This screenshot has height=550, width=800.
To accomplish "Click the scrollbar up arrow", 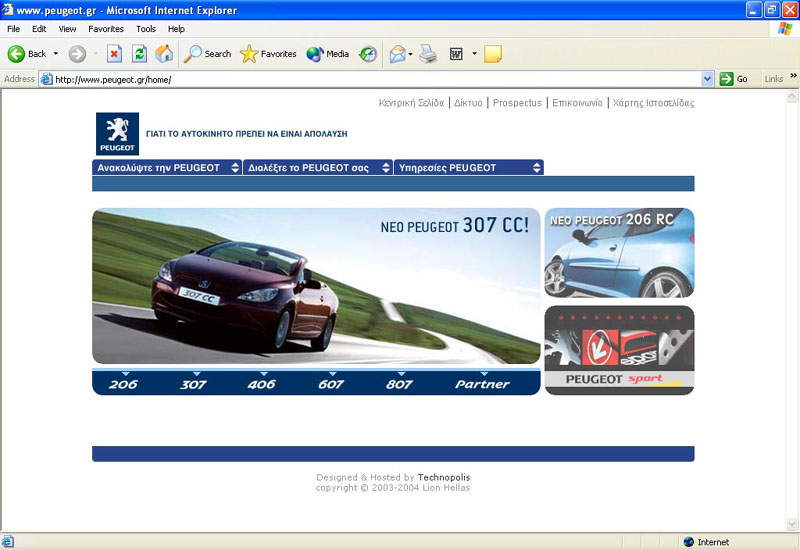I will click(792, 95).
